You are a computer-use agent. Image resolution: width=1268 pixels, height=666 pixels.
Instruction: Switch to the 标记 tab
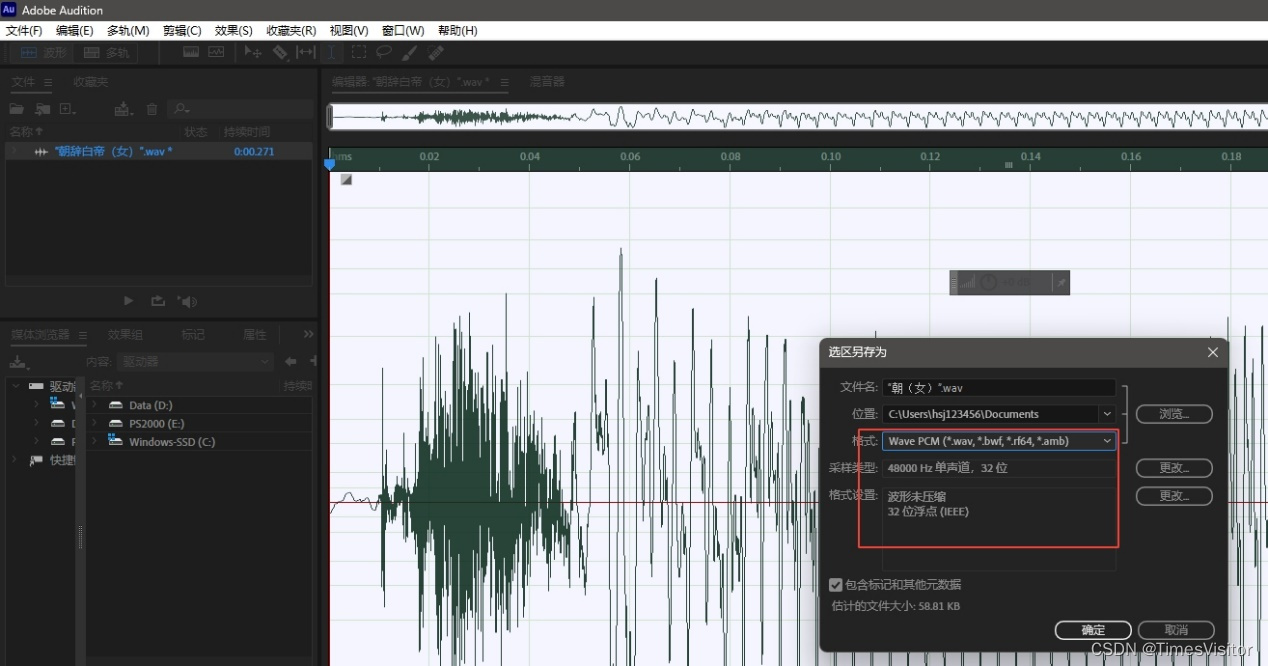pyautogui.click(x=193, y=335)
